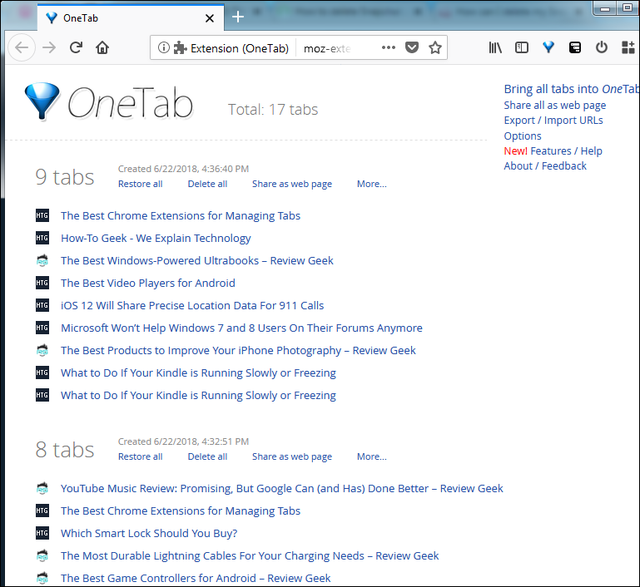Click the large OneTab funnel logo

pyautogui.click(x=42, y=101)
